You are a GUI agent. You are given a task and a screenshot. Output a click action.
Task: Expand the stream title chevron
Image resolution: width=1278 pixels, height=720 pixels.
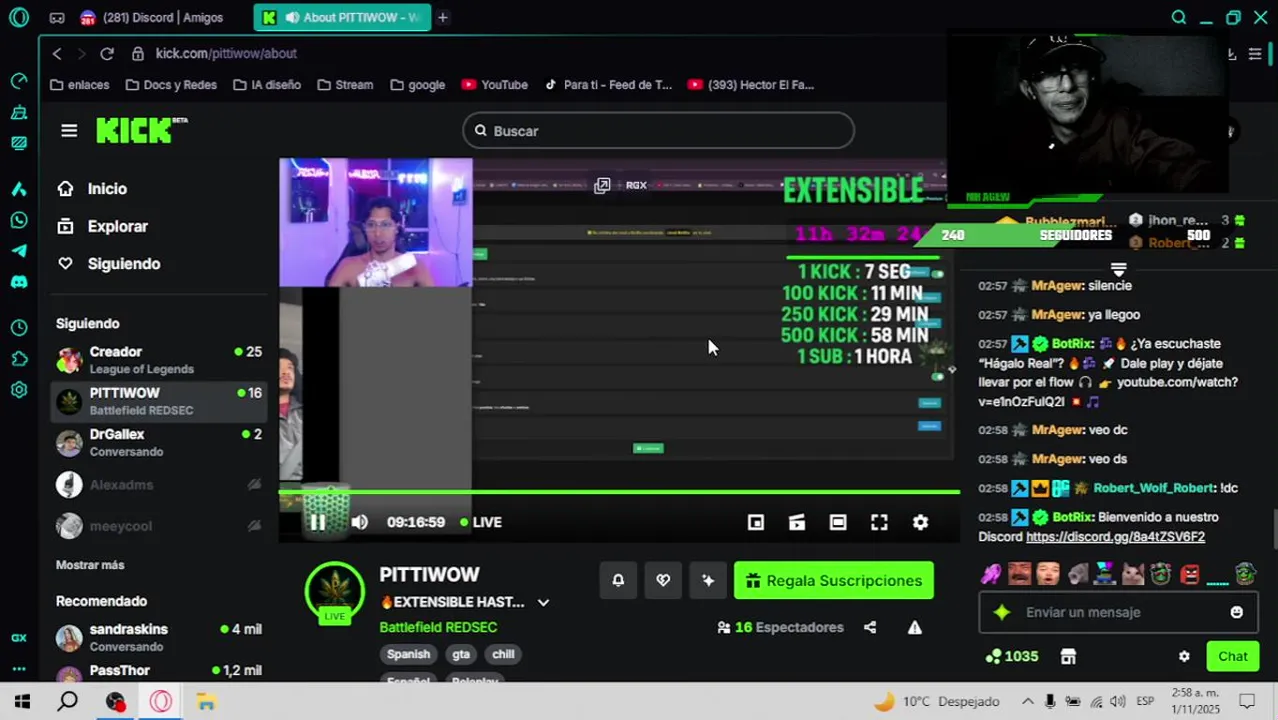coord(543,602)
